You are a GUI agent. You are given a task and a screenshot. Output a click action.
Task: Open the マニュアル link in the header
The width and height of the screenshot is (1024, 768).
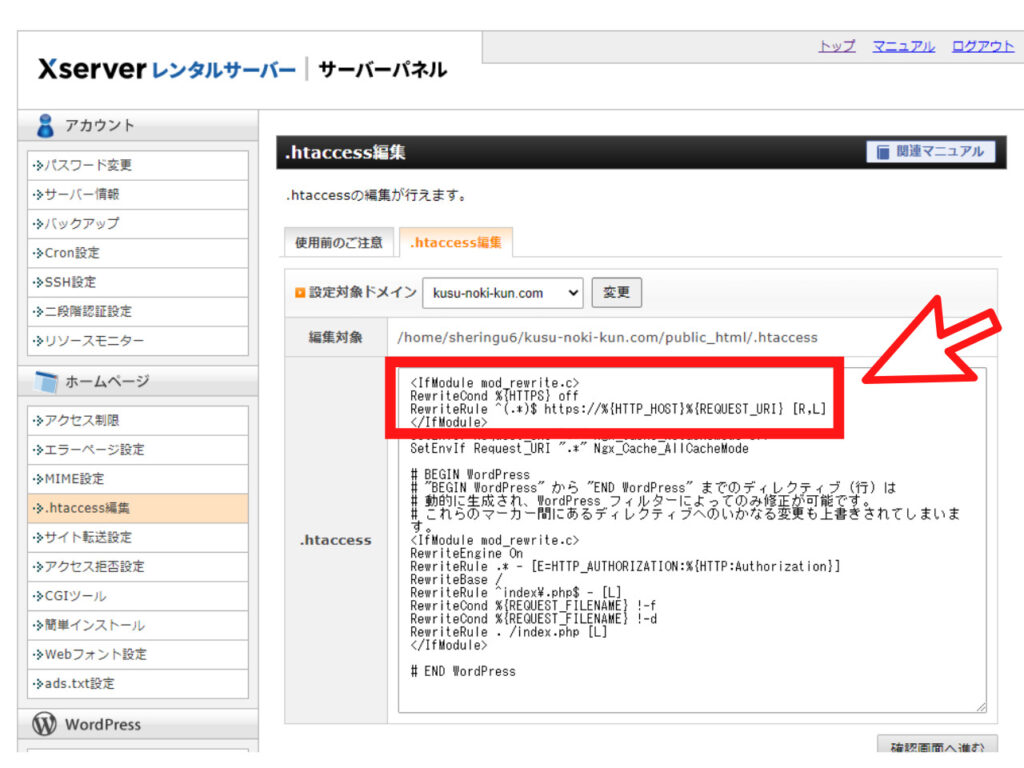pyautogui.click(x=904, y=46)
